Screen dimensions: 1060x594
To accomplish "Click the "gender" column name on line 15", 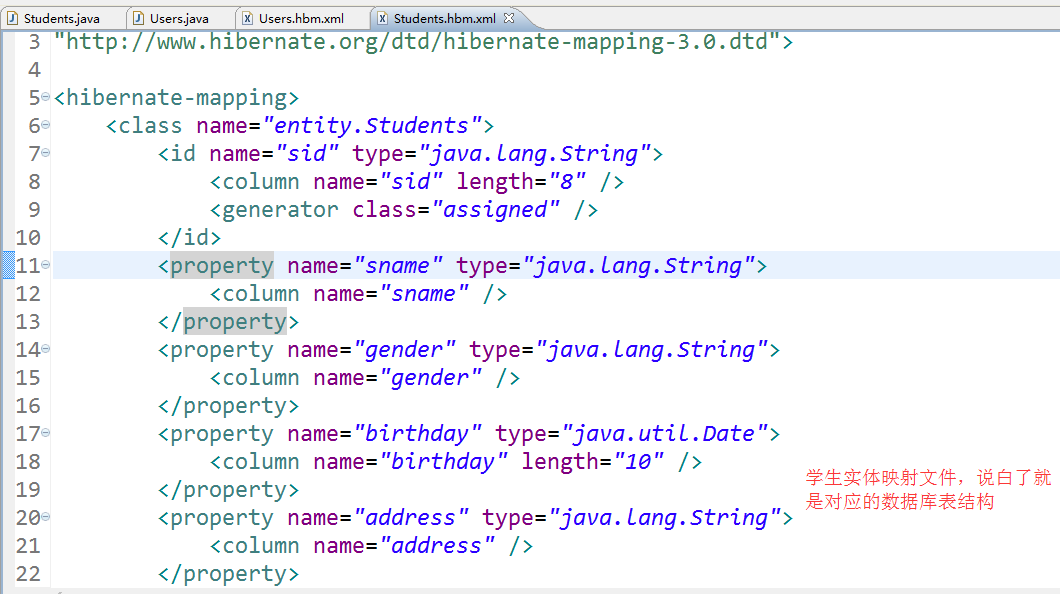I will [x=431, y=378].
